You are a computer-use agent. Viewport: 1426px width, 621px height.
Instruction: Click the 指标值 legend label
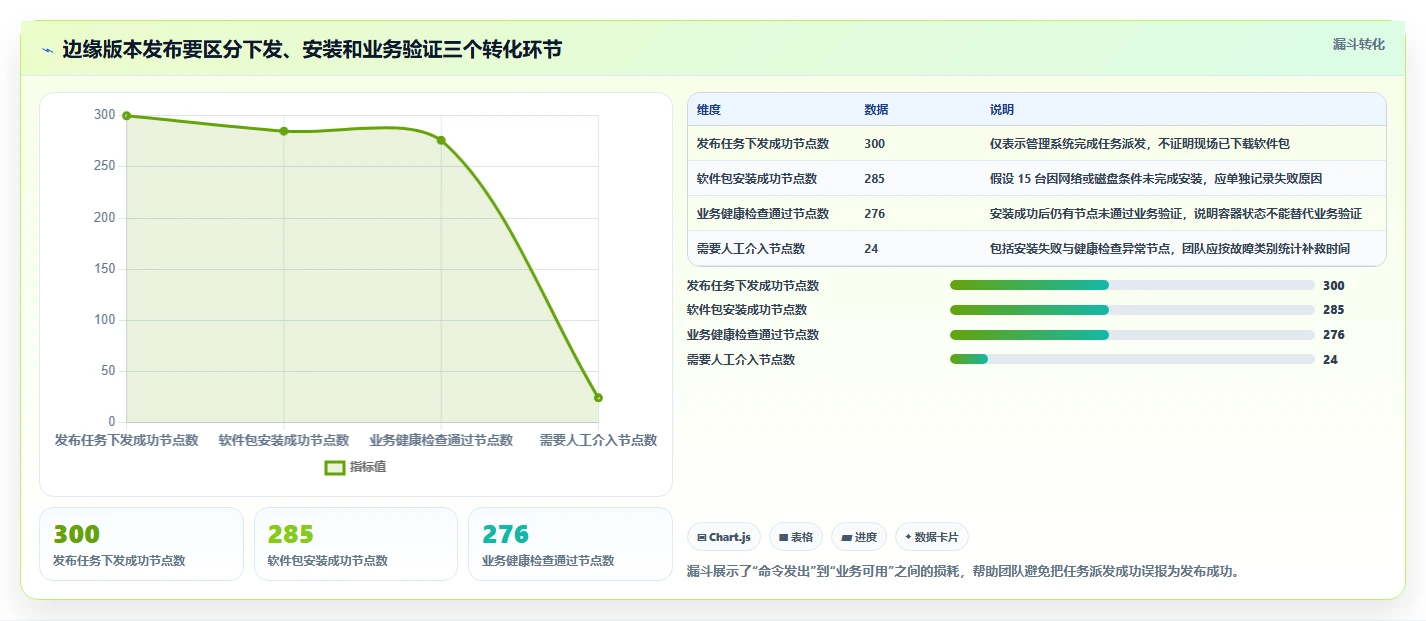[x=368, y=467]
